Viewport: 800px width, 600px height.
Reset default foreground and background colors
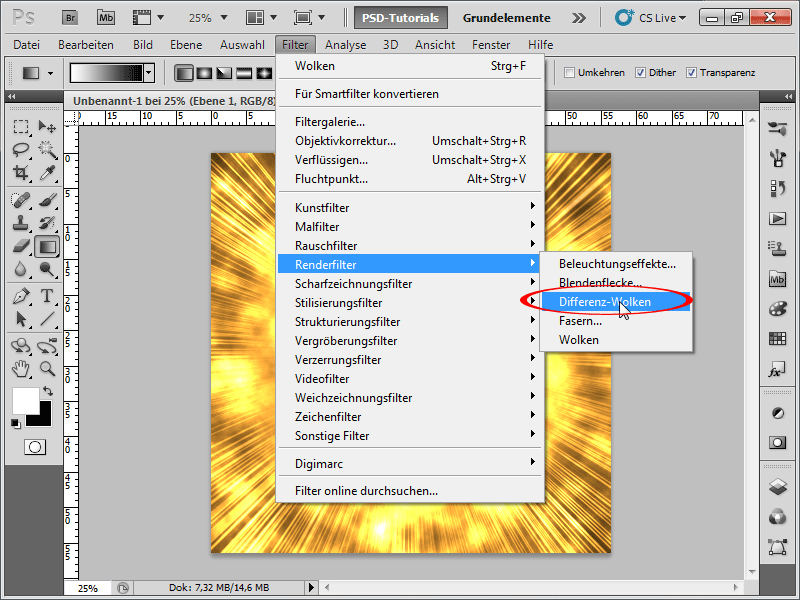pos(16,423)
